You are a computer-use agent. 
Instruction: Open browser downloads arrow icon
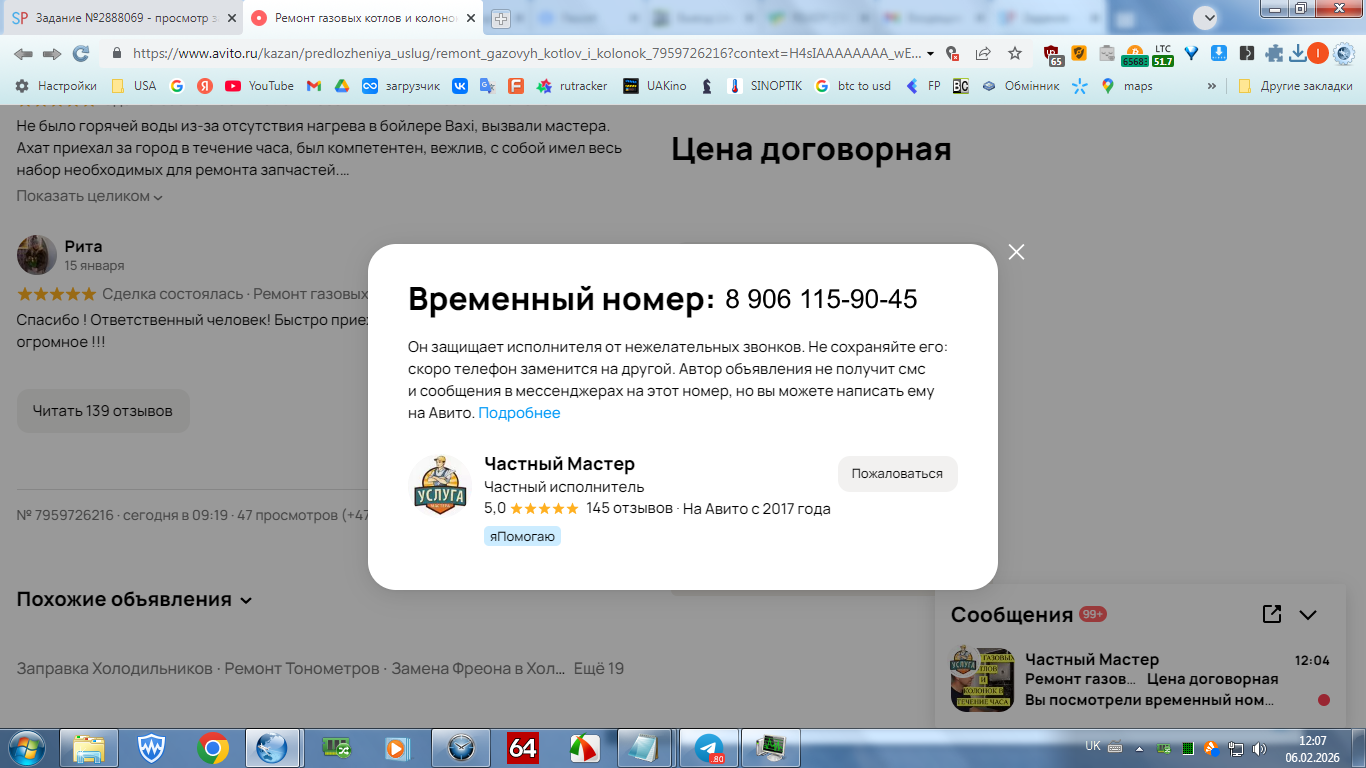[x=1297, y=54]
